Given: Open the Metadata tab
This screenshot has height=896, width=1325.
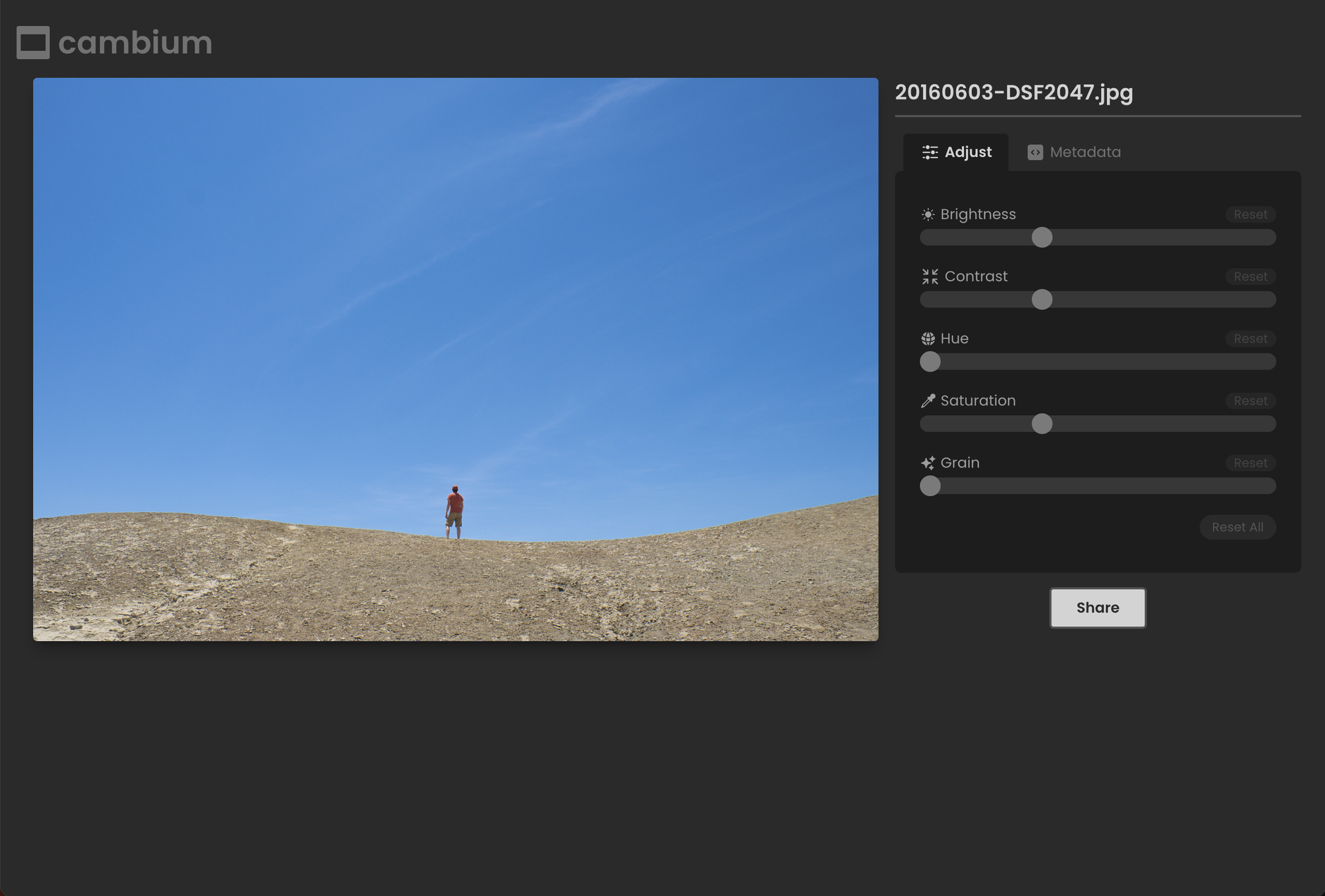Looking at the screenshot, I should [x=1074, y=152].
